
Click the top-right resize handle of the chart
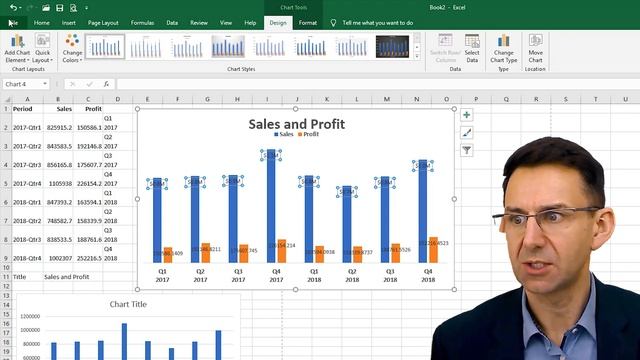(454, 109)
